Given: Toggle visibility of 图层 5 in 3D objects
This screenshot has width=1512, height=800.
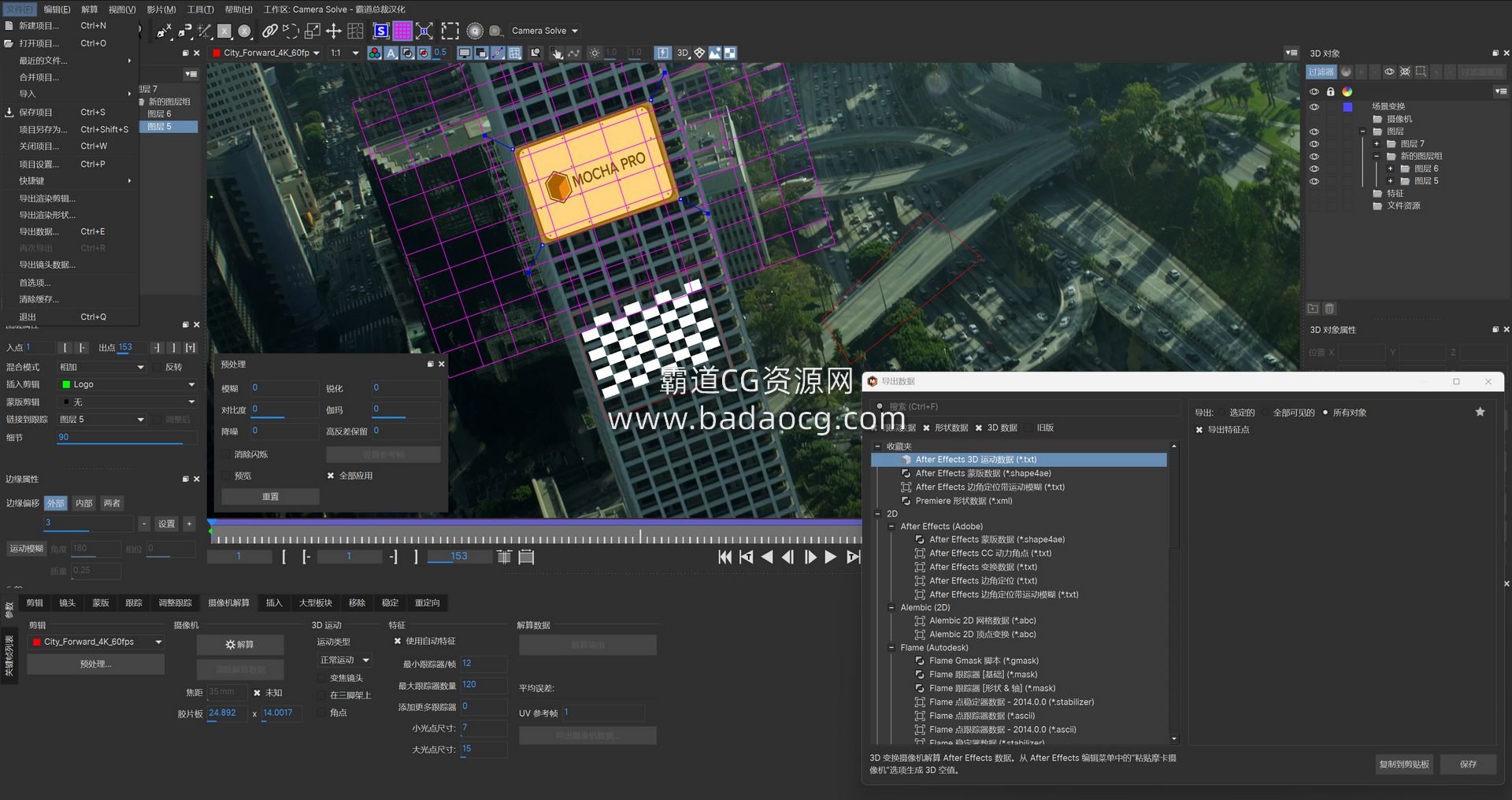Looking at the screenshot, I should 1314,181.
